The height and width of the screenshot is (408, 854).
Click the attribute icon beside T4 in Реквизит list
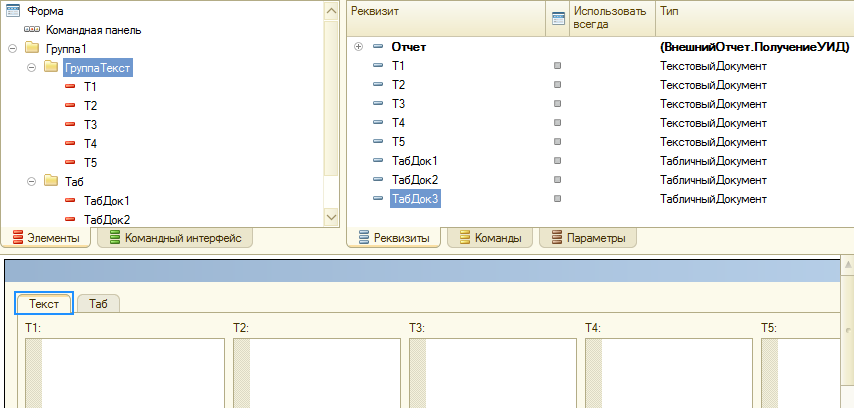click(x=377, y=123)
